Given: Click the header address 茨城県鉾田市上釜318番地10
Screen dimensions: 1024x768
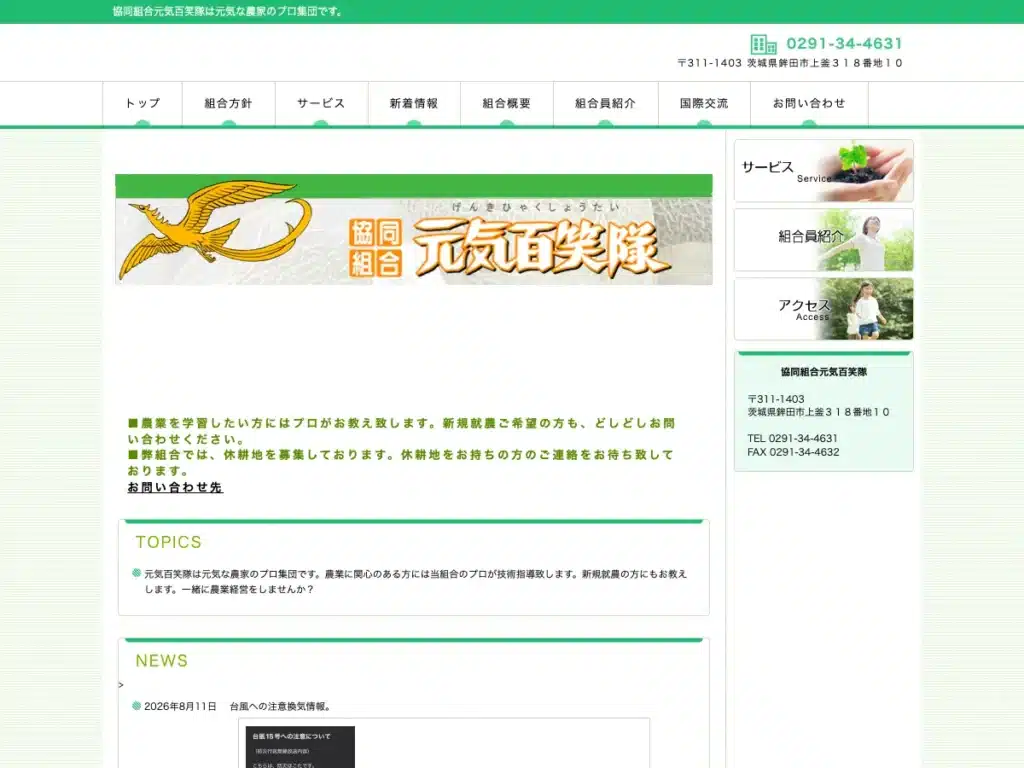Looking at the screenshot, I should tap(825, 63).
